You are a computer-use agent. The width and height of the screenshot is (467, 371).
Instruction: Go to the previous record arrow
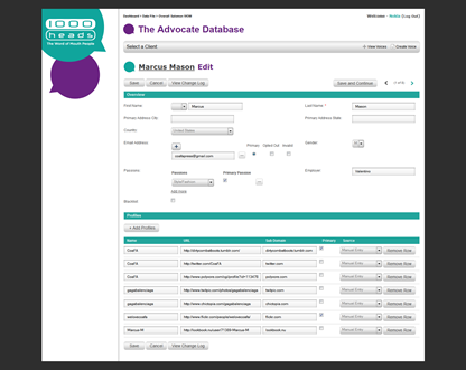(x=386, y=83)
